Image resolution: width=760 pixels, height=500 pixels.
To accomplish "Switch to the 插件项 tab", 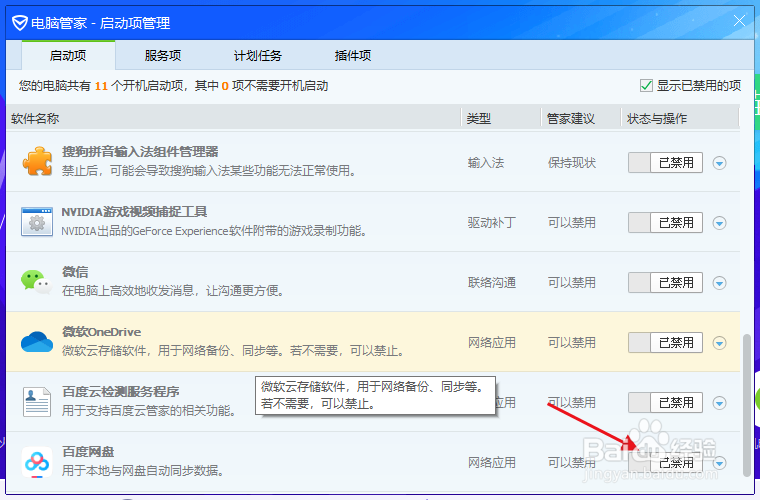I will tap(352, 55).
